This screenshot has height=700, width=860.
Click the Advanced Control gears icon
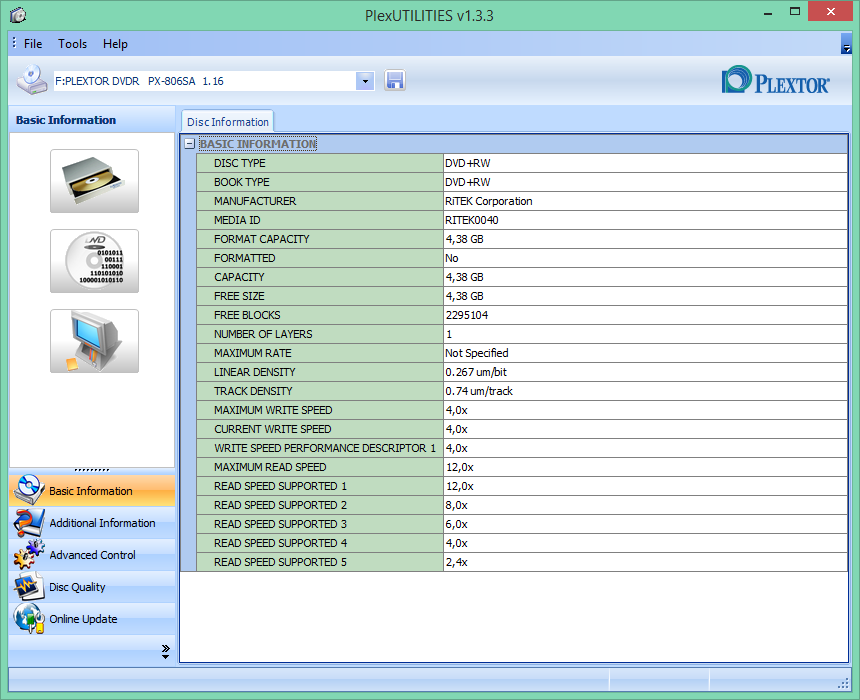pos(29,555)
